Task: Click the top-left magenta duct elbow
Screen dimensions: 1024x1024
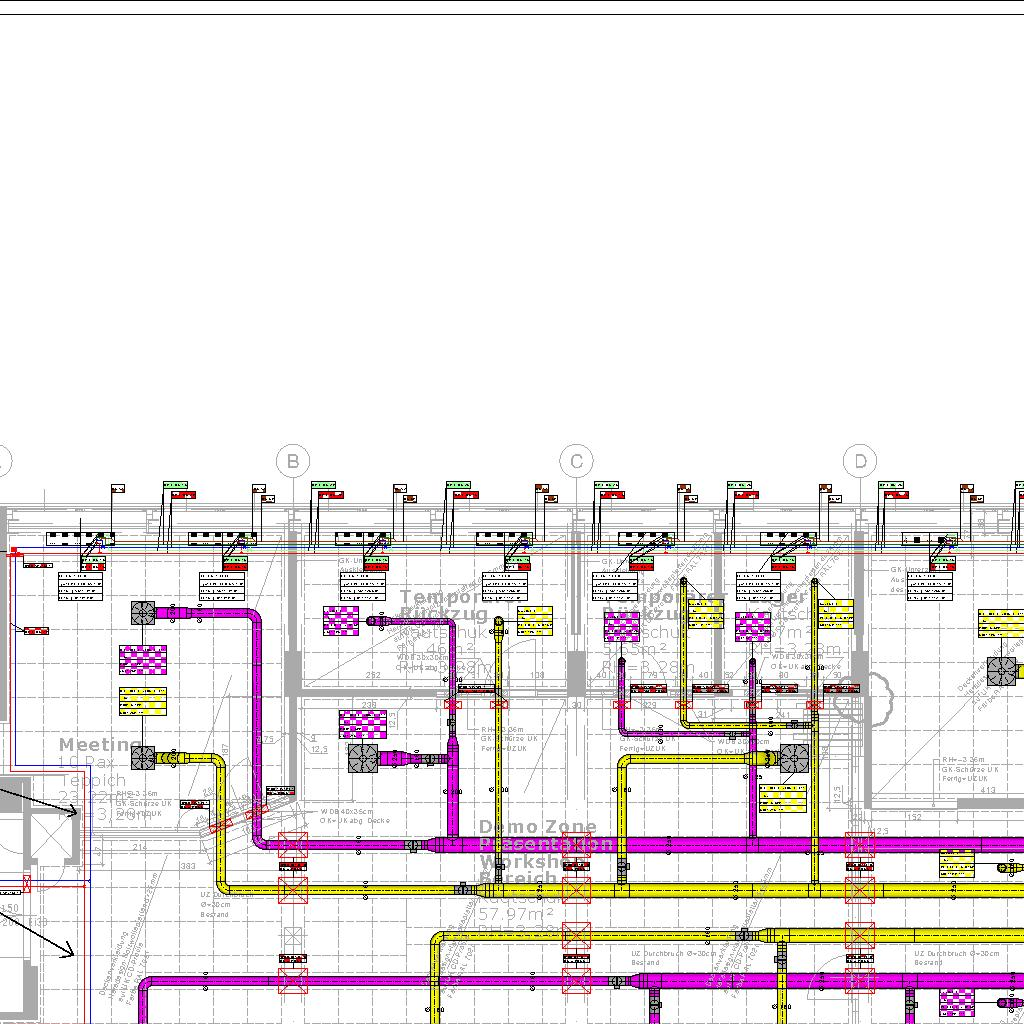Action: click(250, 620)
